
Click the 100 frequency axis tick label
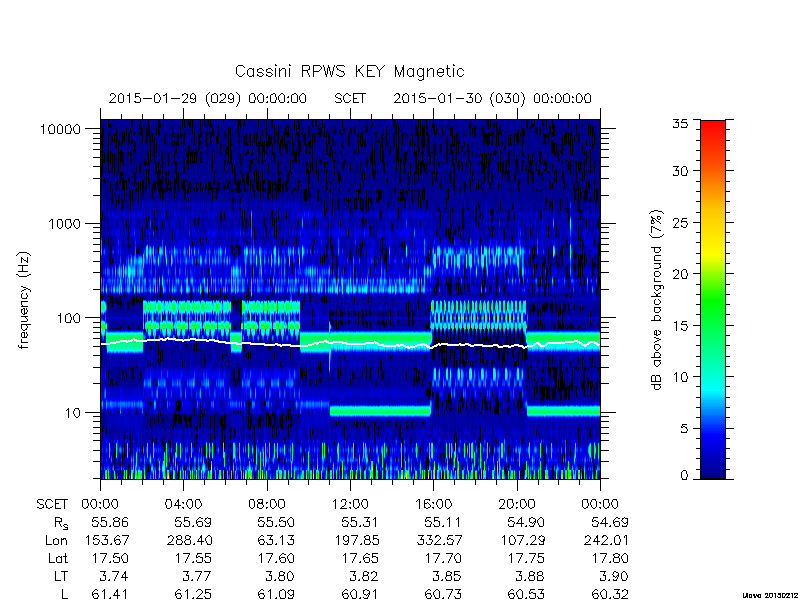pos(68,318)
